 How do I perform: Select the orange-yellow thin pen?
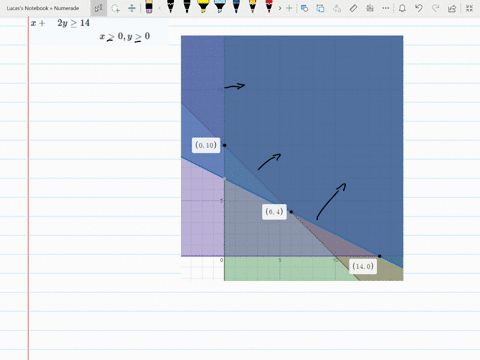point(253,7)
